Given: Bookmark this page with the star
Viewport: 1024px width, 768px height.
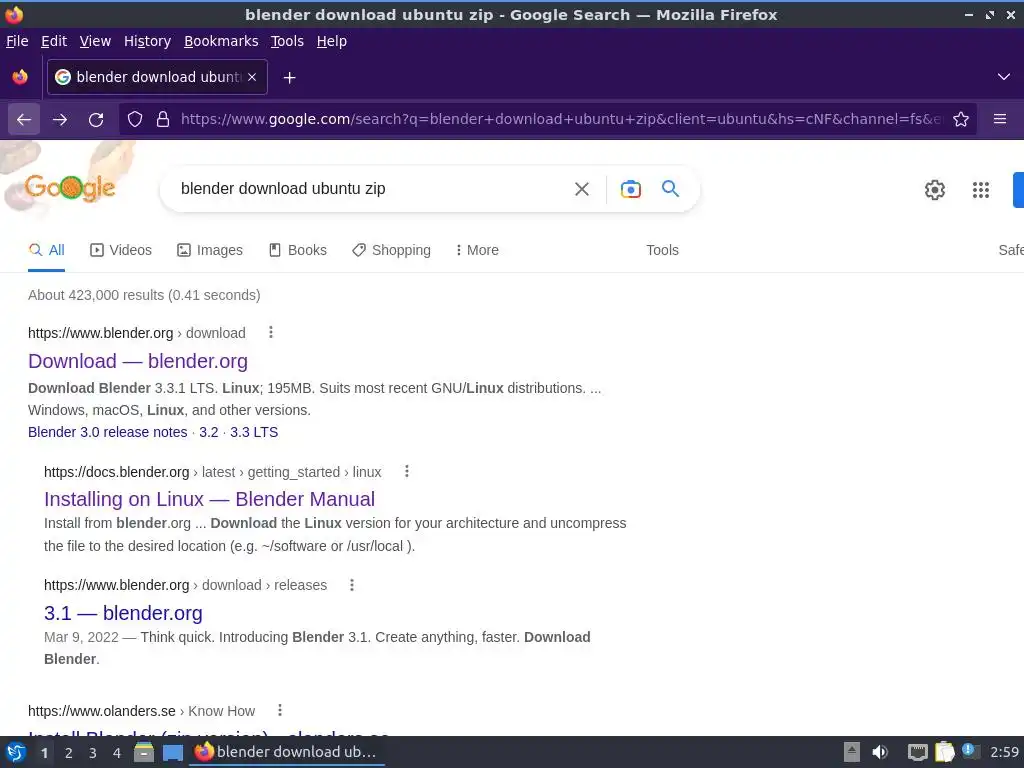Looking at the screenshot, I should click(x=961, y=120).
